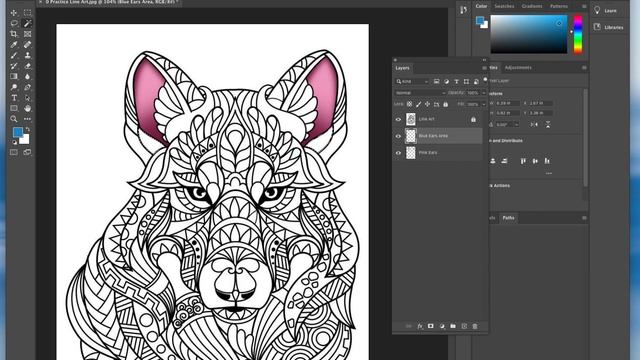Swap foreground and background colors
Image resolution: width=640 pixels, height=360 pixels.
(x=27, y=130)
